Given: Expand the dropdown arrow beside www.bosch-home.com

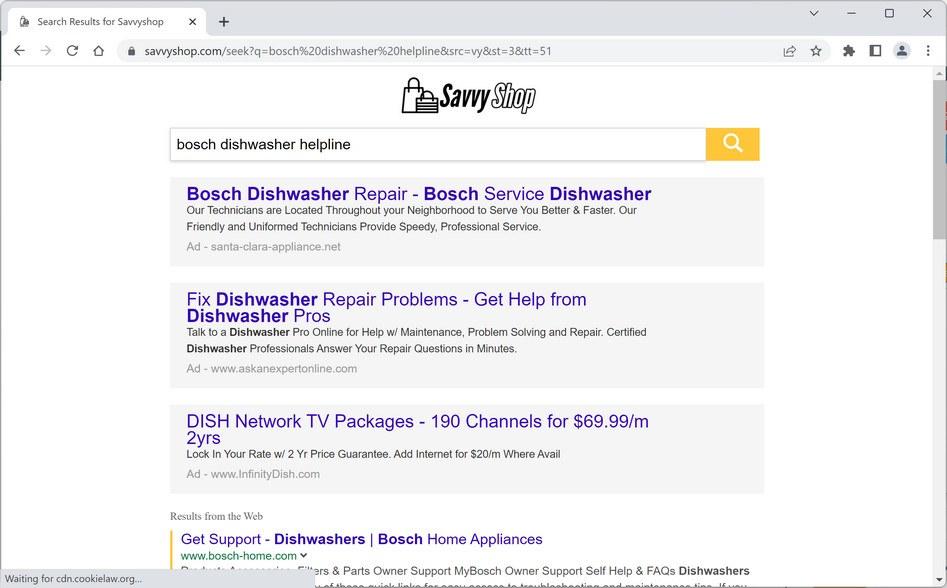Looking at the screenshot, I should [304, 555].
